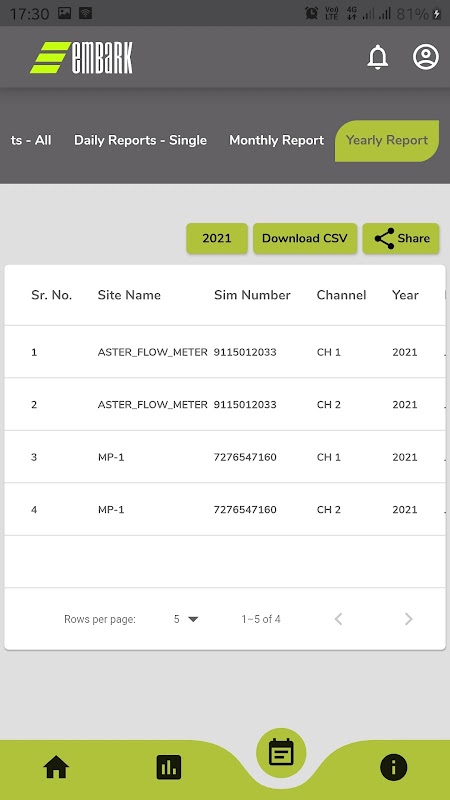Image resolution: width=450 pixels, height=800 pixels.
Task: Expand the rows per page dropdown
Action: point(186,619)
